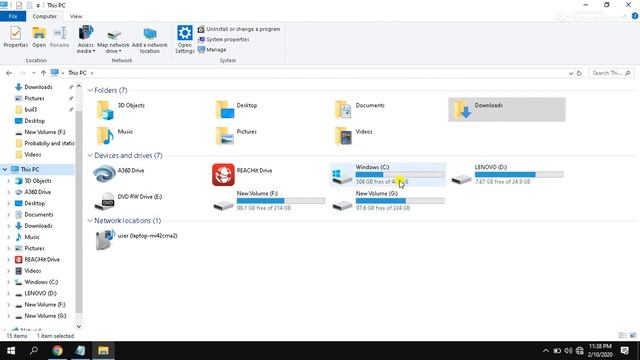This screenshot has width=640, height=360.
Task: Open System properties
Action: click(x=224, y=40)
